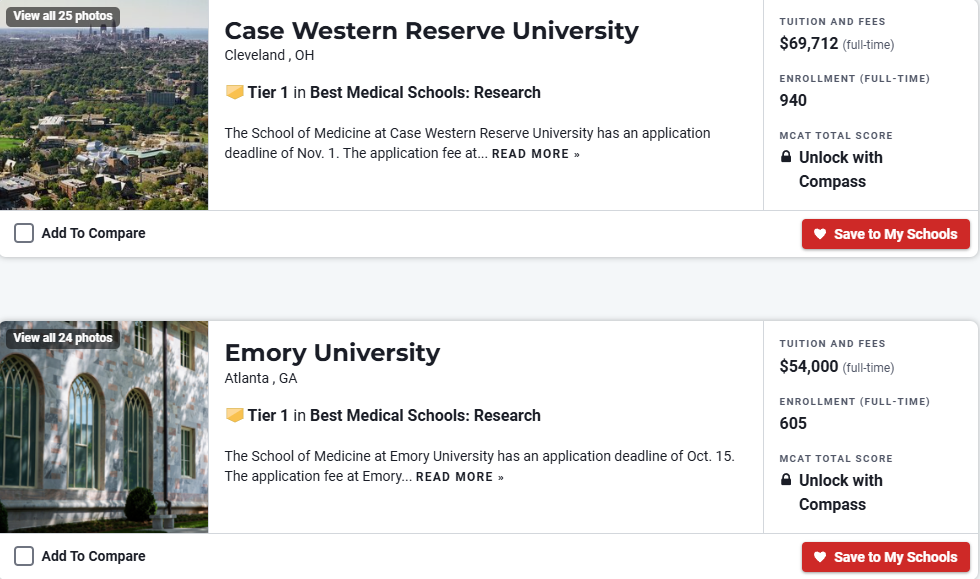Click the lock icon under Emory MCAT score

[786, 480]
